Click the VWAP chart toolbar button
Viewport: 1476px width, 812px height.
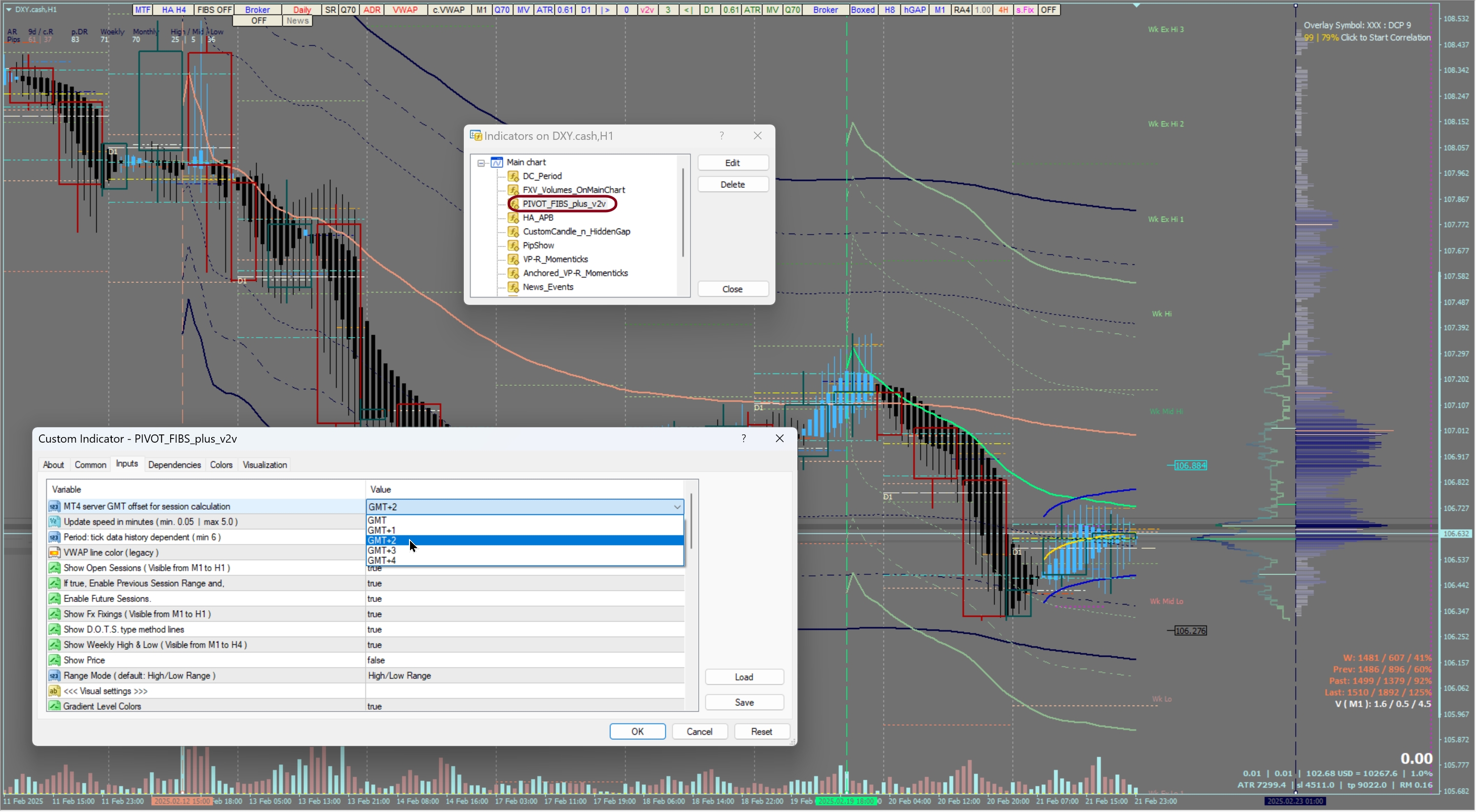click(x=405, y=10)
